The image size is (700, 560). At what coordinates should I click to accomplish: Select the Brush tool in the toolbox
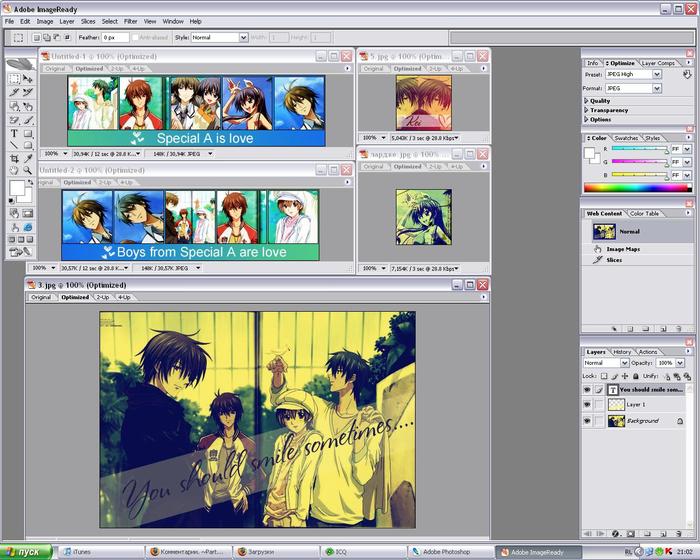(28, 120)
